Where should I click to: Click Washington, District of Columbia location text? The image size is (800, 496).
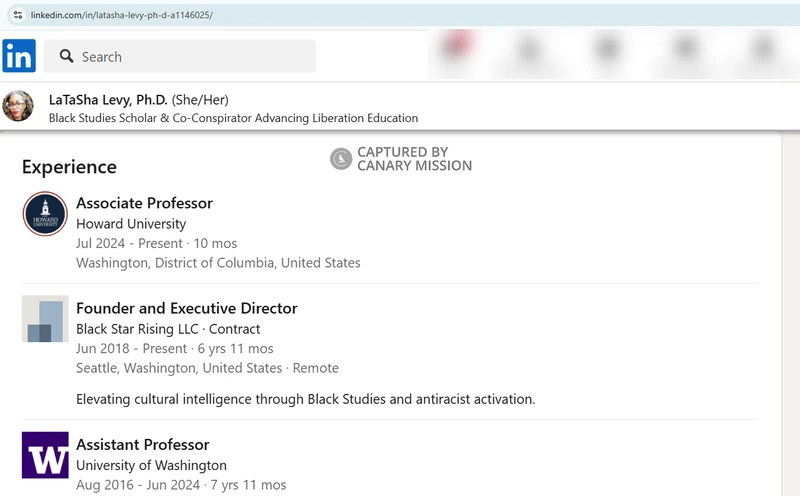click(x=218, y=263)
